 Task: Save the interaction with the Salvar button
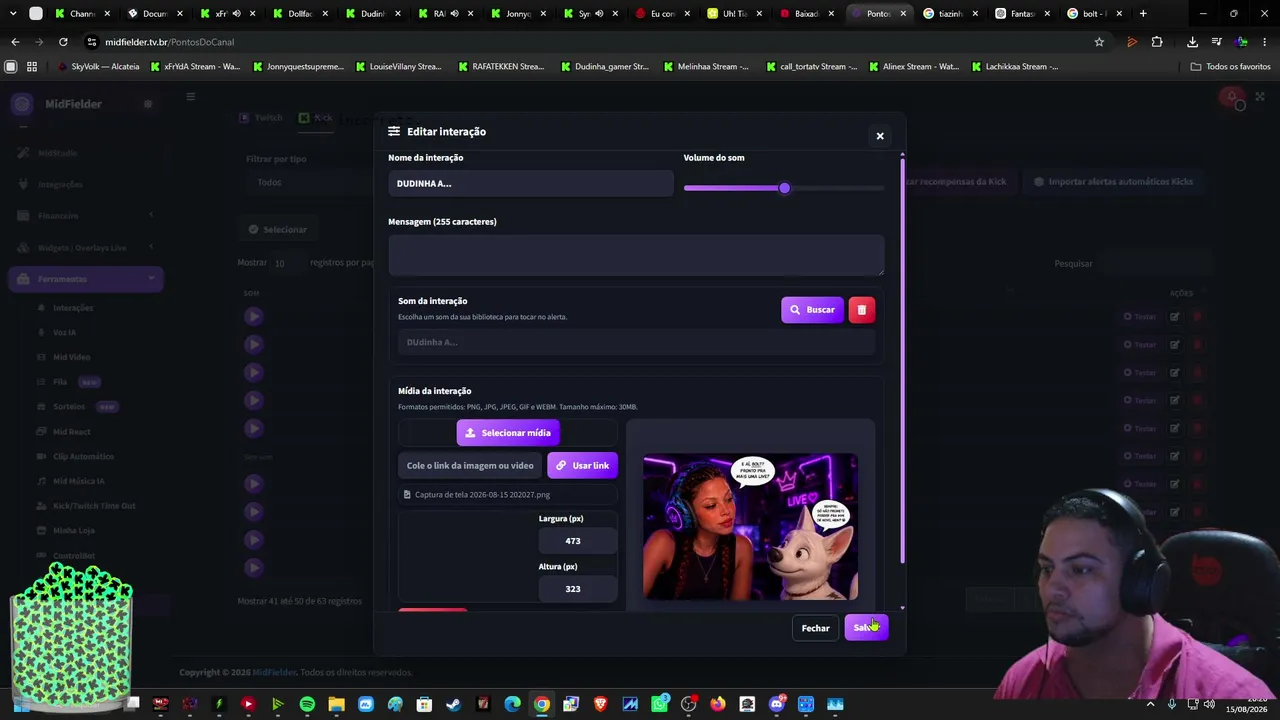[x=866, y=628]
